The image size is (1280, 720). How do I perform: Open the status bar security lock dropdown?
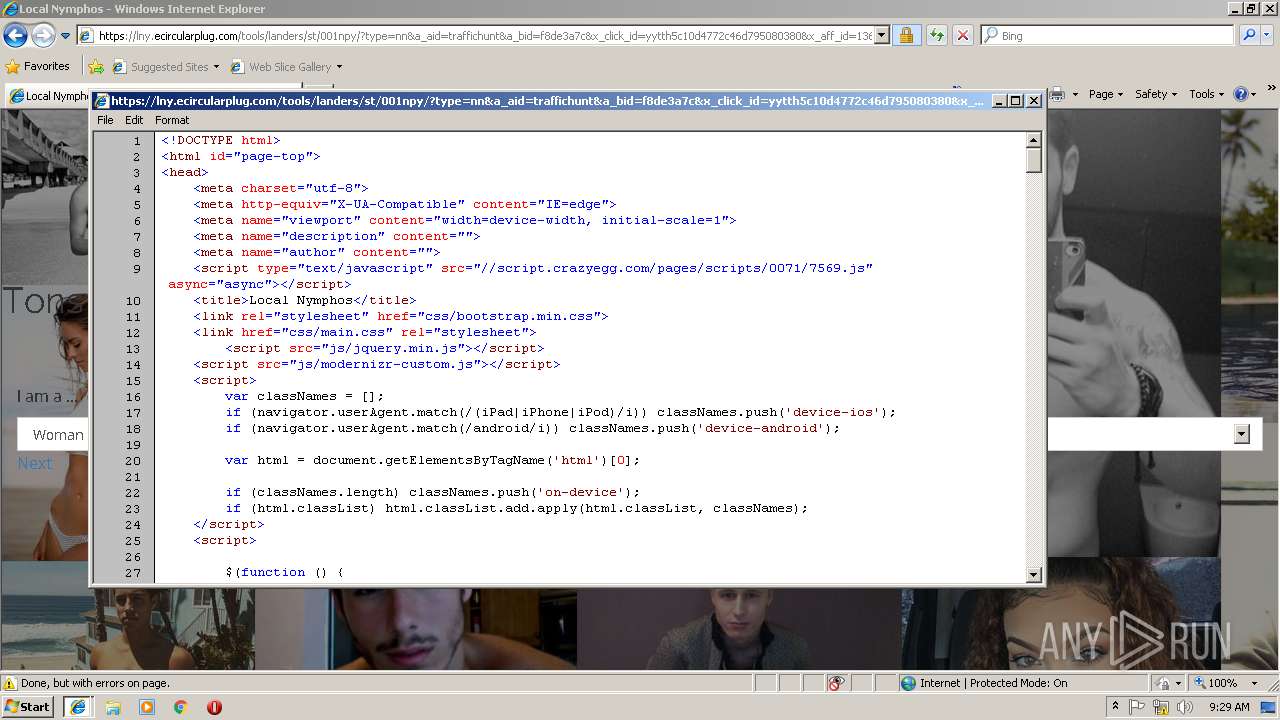1168,683
